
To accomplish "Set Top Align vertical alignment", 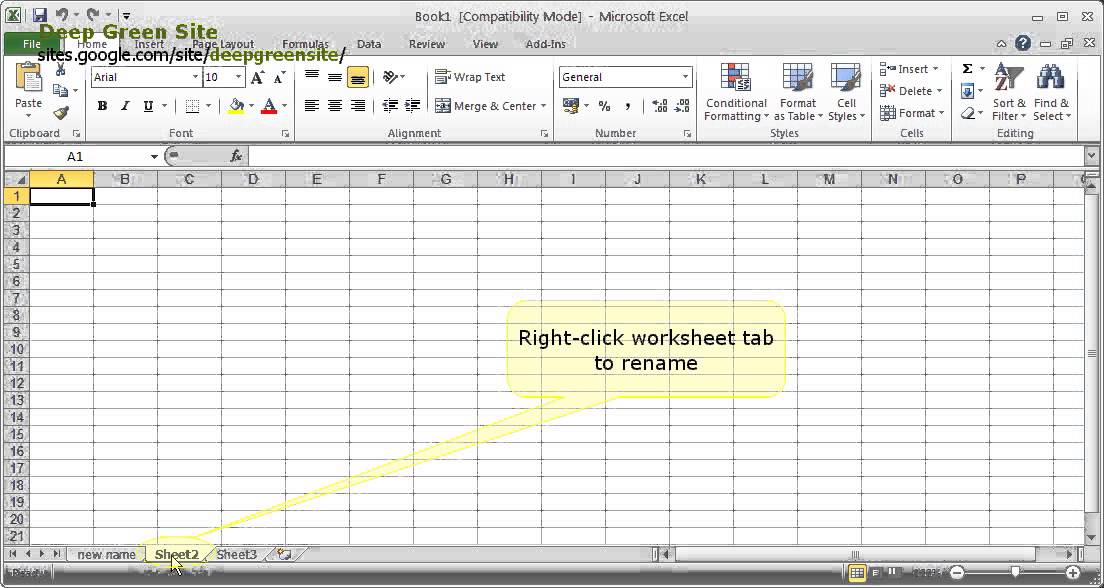I will click(312, 77).
